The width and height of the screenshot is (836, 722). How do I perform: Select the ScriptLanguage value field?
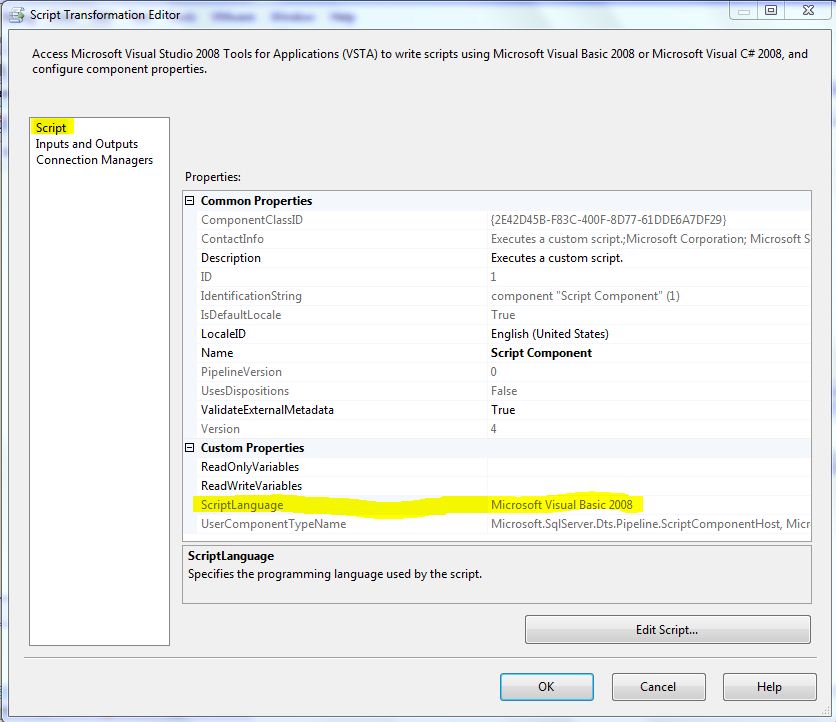648,505
